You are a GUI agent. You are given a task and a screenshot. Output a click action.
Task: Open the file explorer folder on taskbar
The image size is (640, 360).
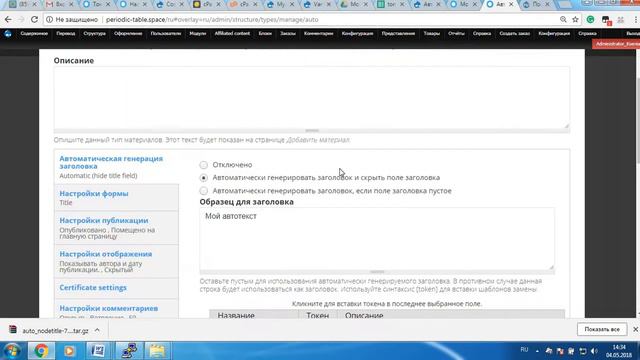coord(157,351)
